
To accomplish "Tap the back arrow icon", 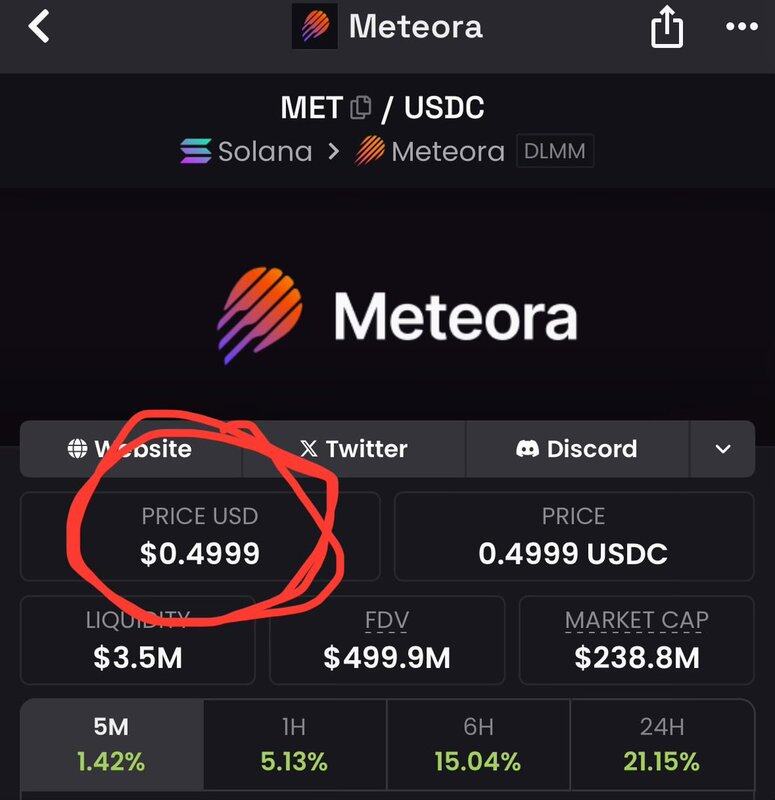I will coord(39,28).
